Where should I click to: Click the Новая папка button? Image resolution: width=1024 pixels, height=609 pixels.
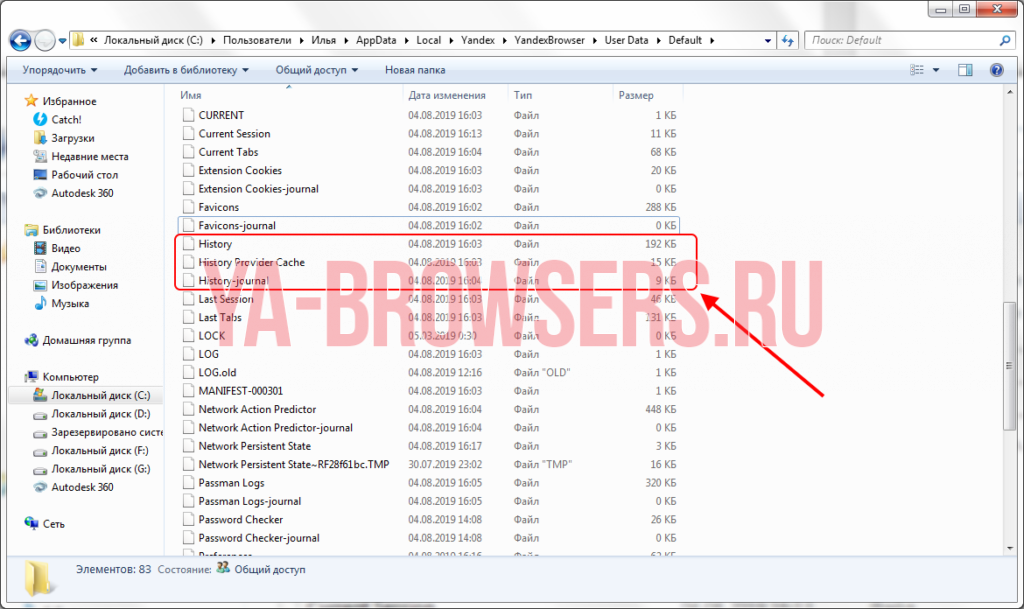tap(415, 70)
